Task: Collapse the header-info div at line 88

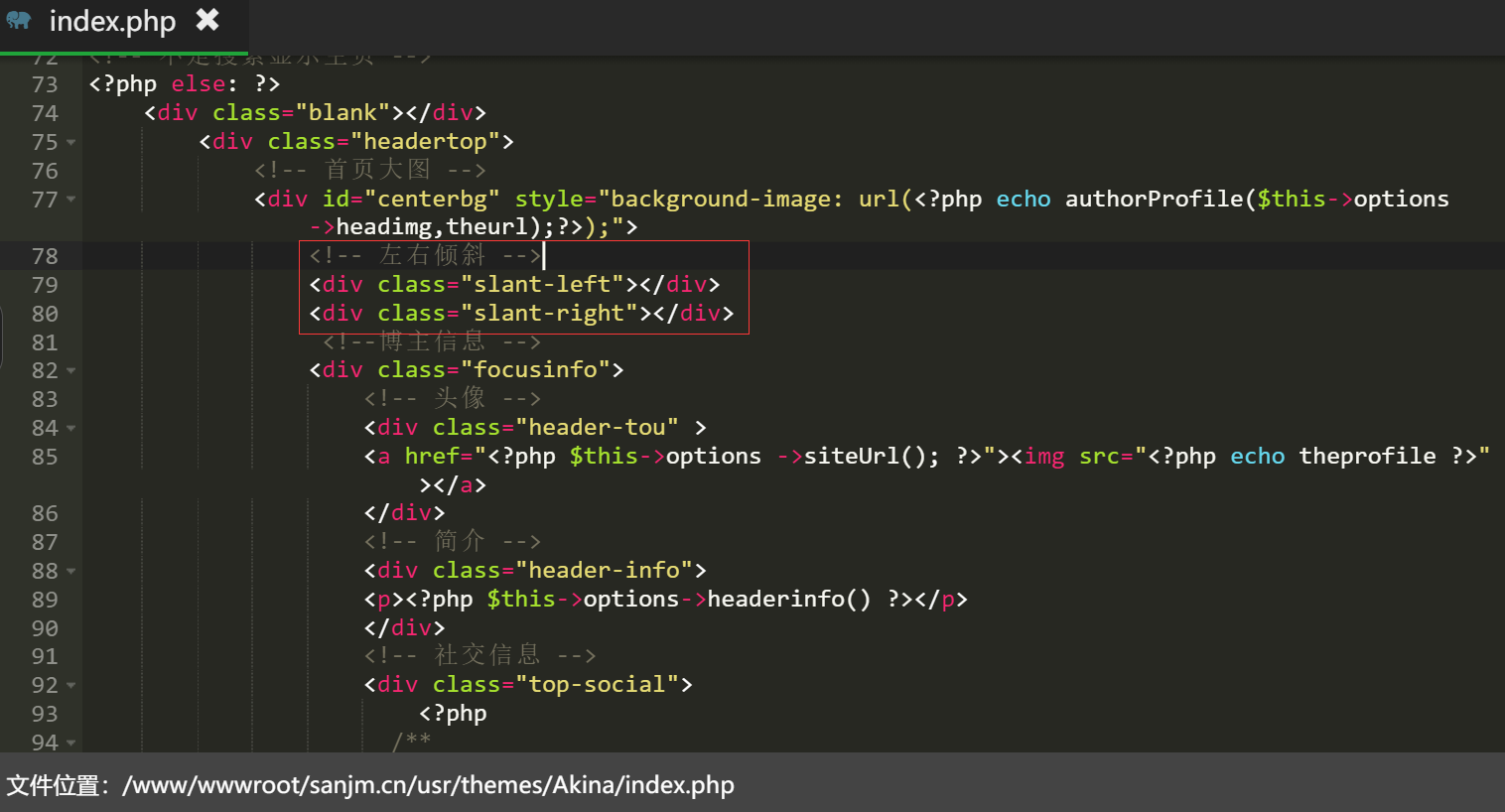Action: point(71,572)
